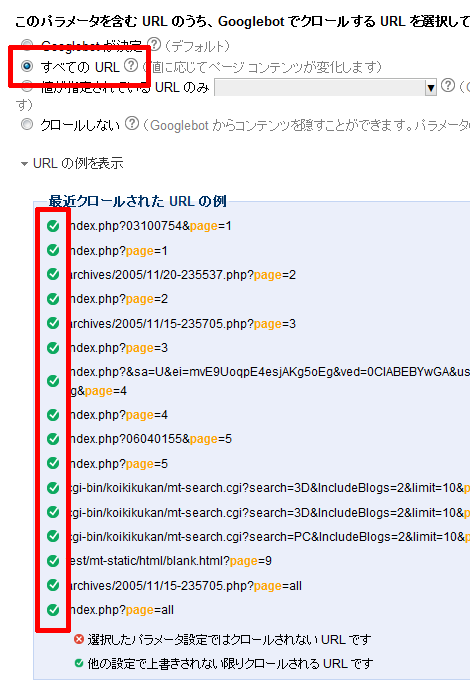Click legend text '選択したパラメータ設定ではクロールされない URL です'
Viewport: 470px width, 696px height.
click(x=229, y=640)
